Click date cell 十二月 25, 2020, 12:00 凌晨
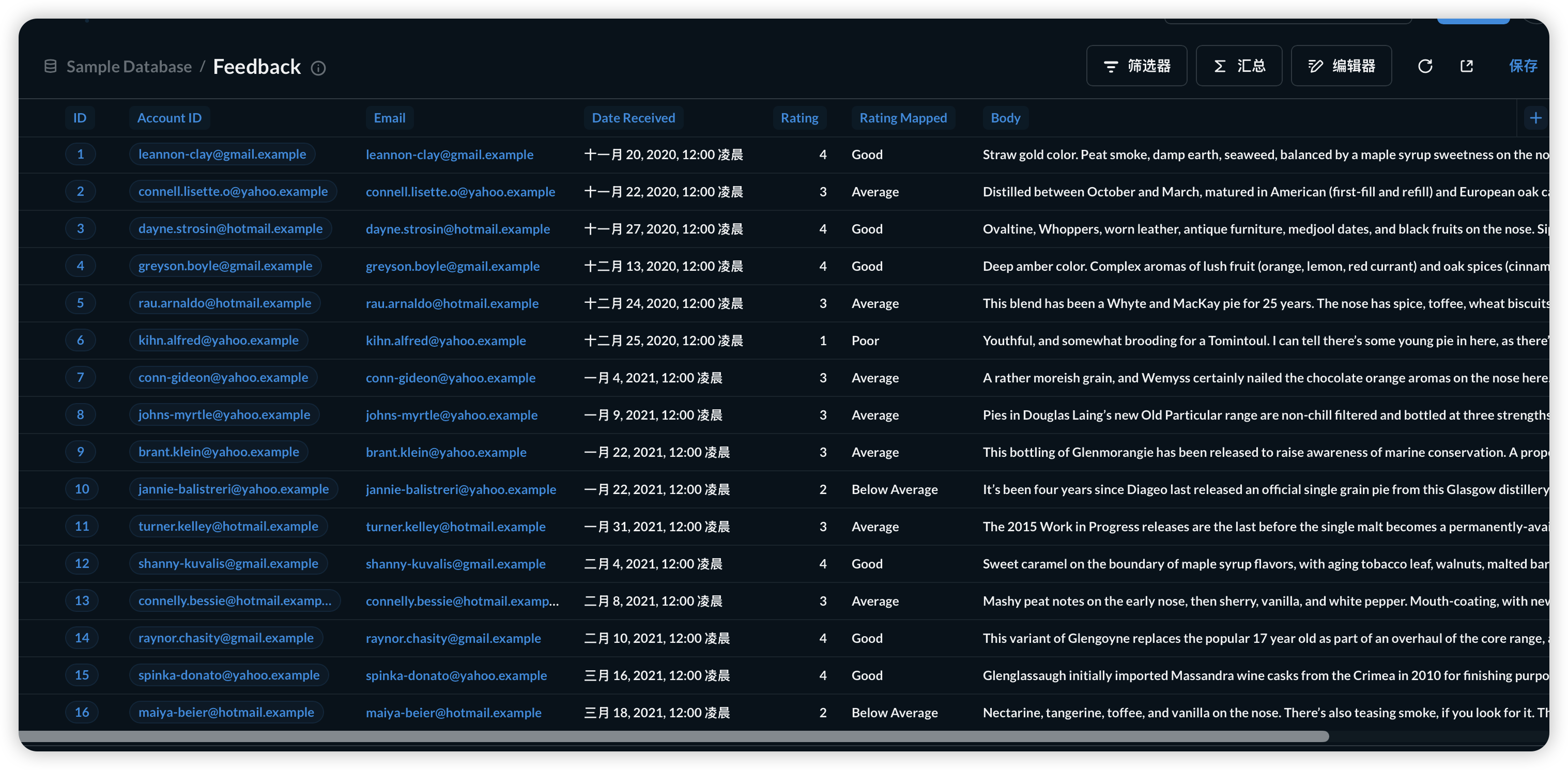 pos(664,340)
